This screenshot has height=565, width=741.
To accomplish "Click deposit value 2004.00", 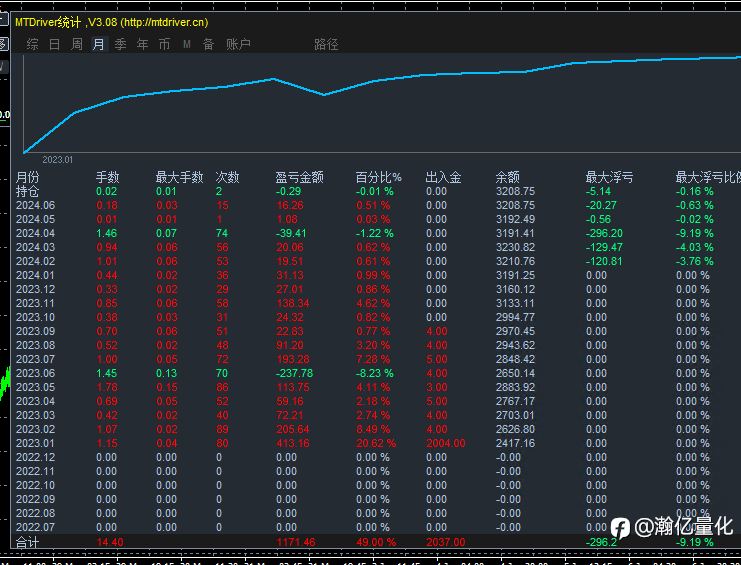I will point(446,443).
